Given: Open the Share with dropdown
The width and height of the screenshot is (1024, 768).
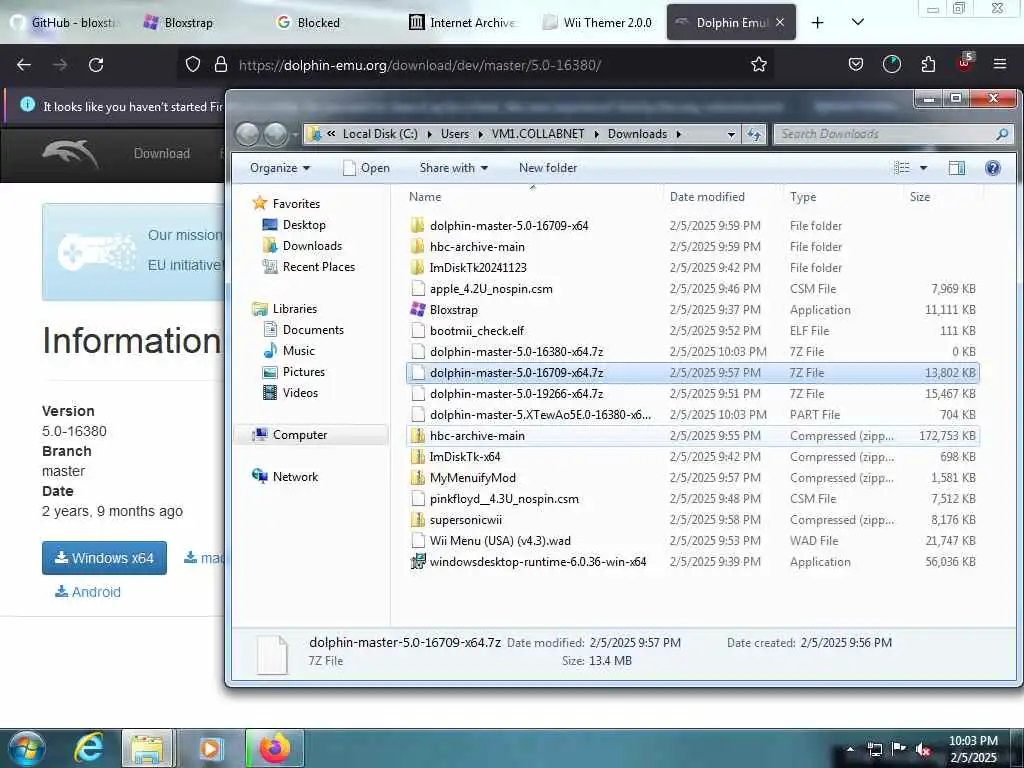Looking at the screenshot, I should (x=453, y=168).
